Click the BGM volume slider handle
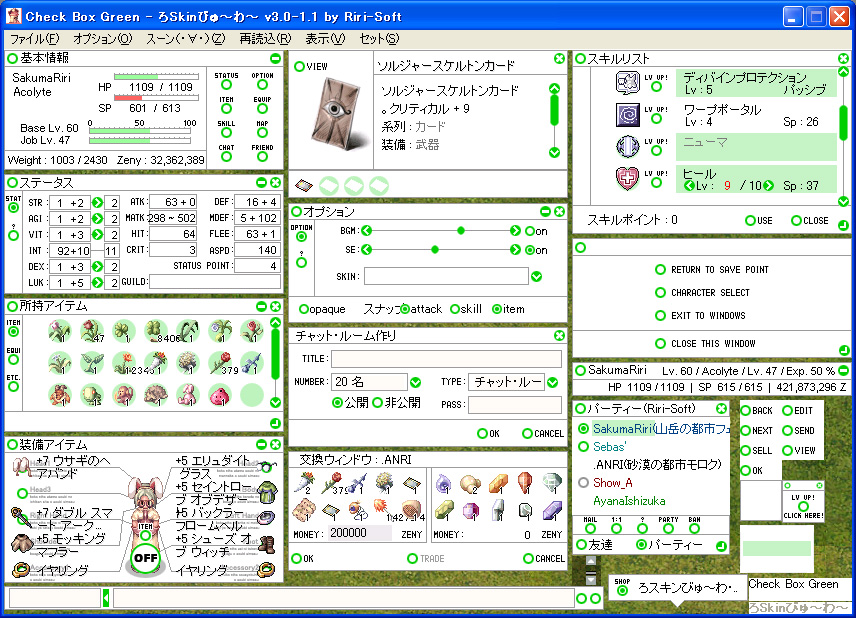Viewport: 856px width, 618px height. 461,230
